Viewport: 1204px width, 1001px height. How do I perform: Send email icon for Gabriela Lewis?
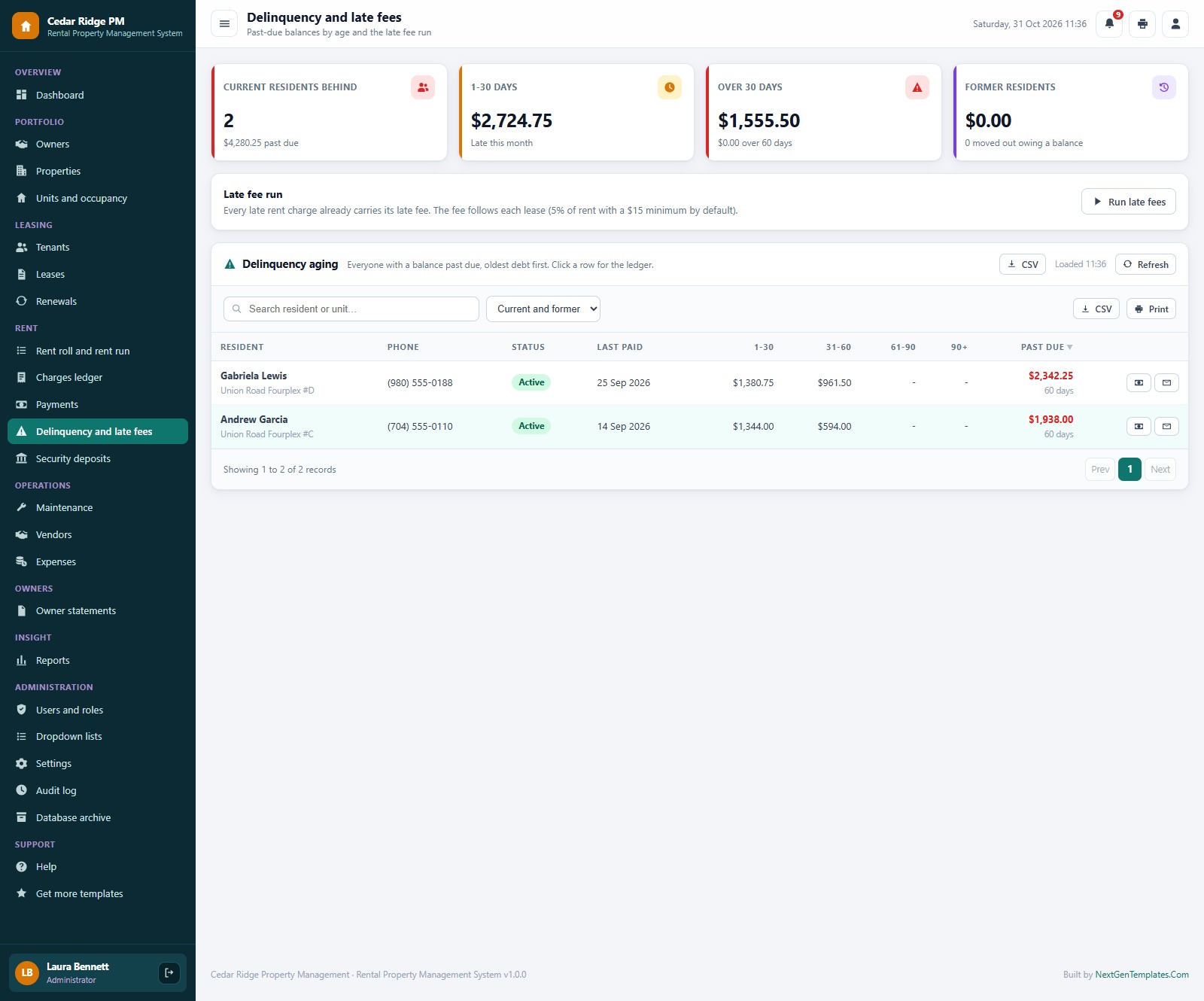coord(1166,383)
